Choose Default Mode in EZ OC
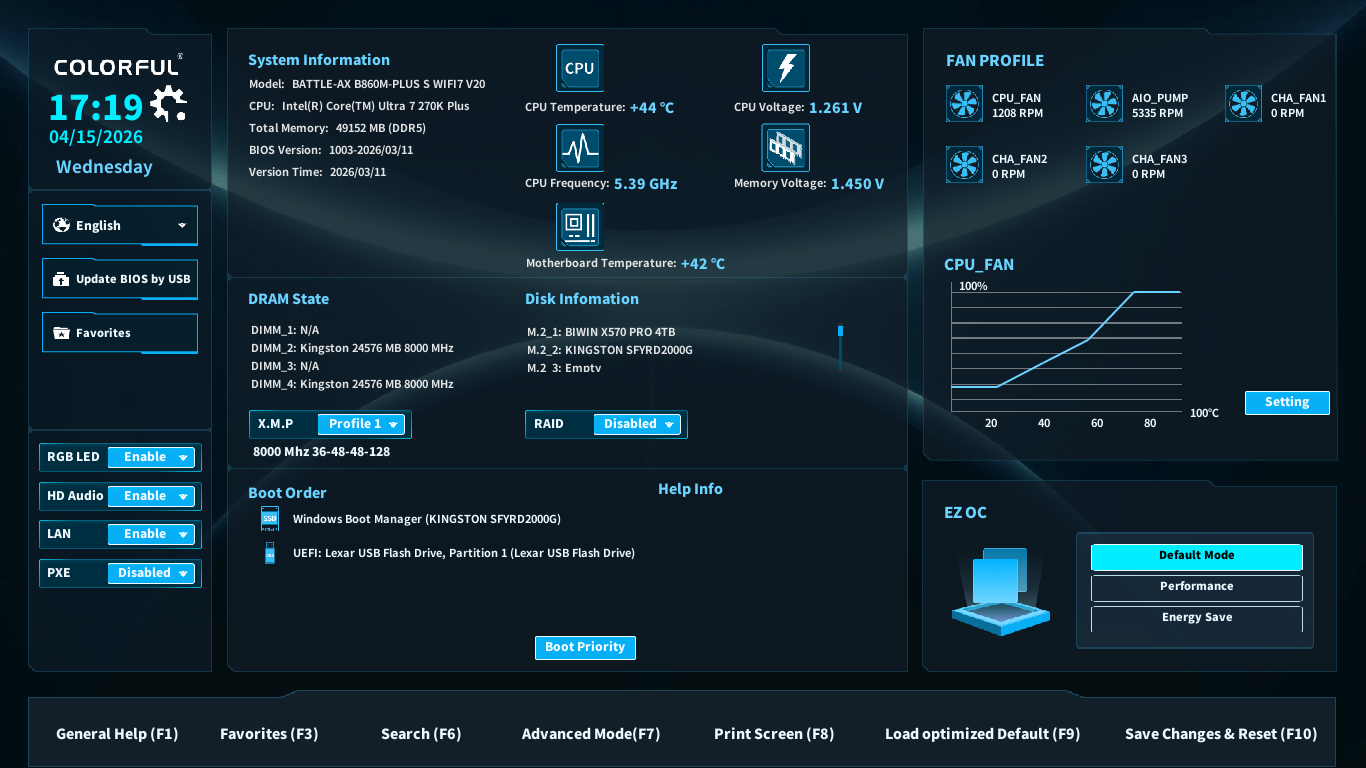Viewport: 1366px width, 768px height. click(1196, 556)
